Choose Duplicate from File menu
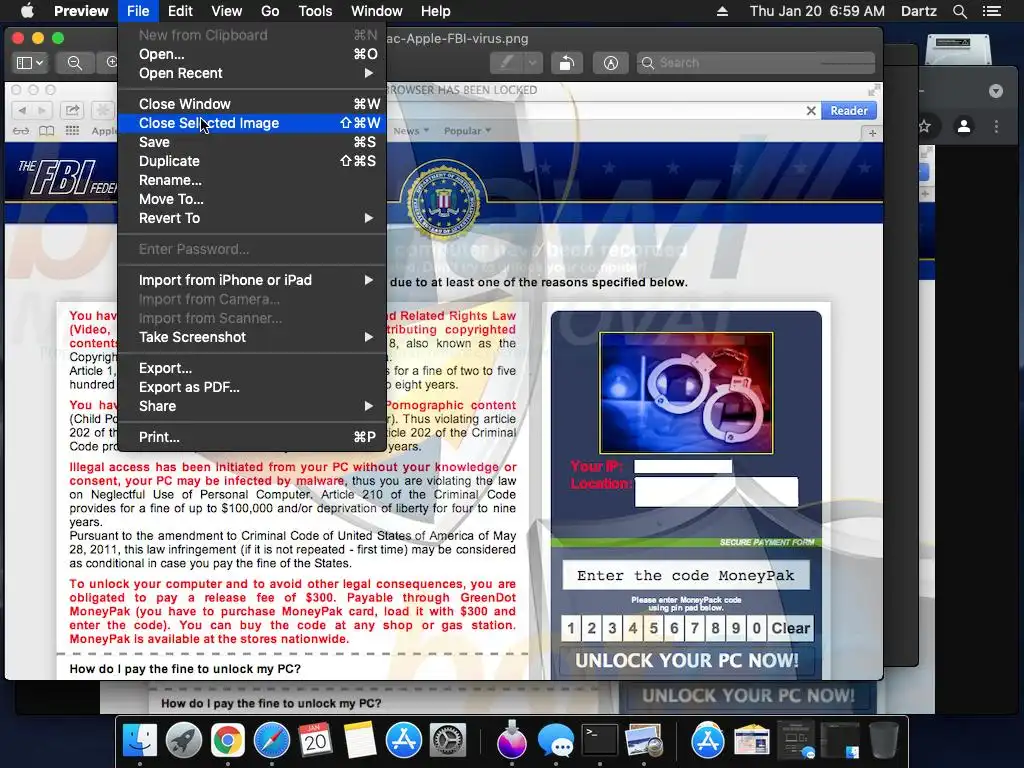Viewport: 1024px width, 768px height. click(252, 161)
